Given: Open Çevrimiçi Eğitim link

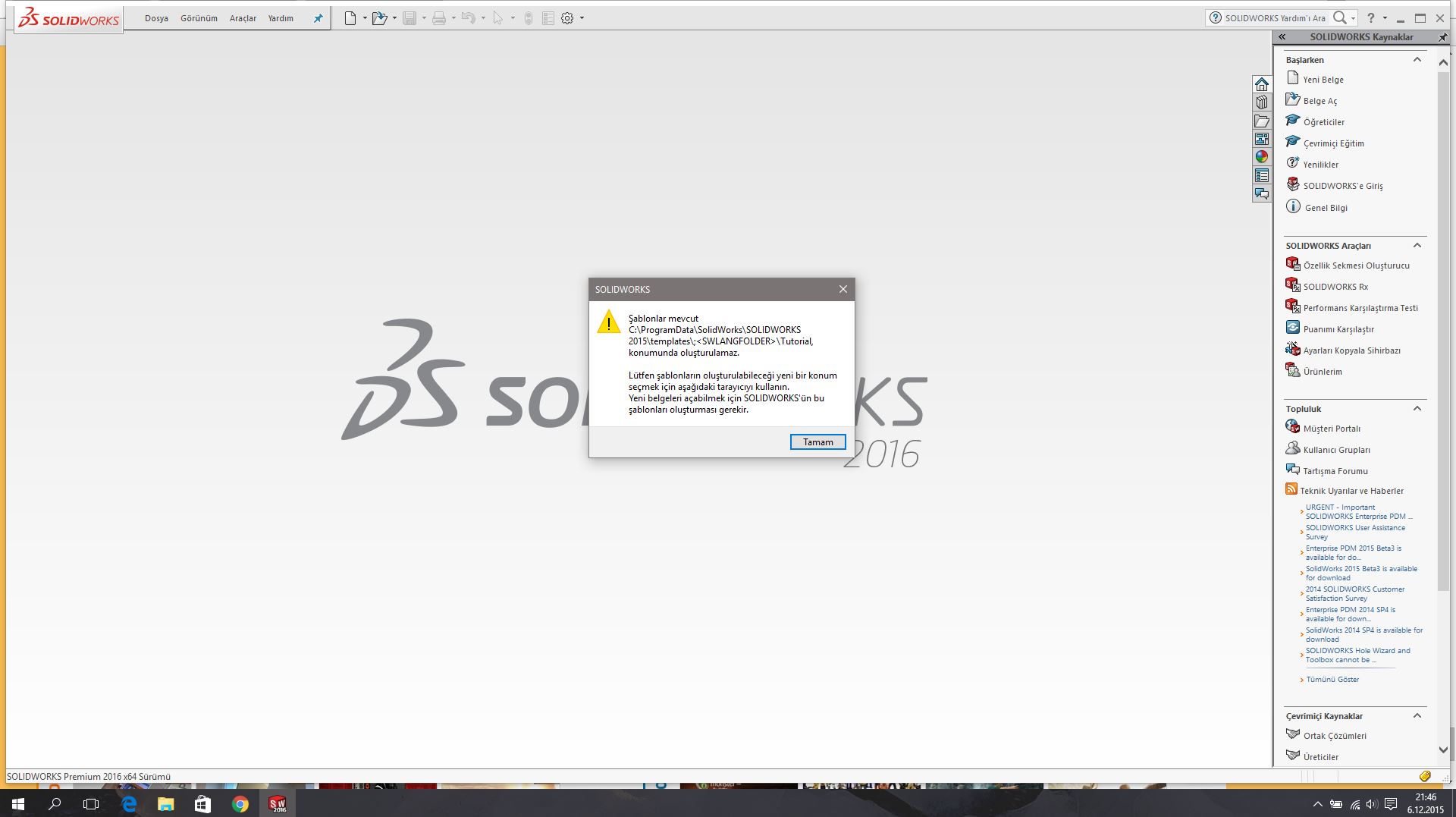Looking at the screenshot, I should tap(1334, 143).
